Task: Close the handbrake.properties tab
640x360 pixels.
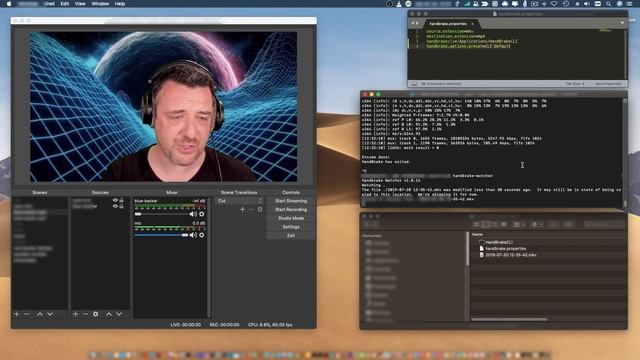Action: [x=472, y=24]
